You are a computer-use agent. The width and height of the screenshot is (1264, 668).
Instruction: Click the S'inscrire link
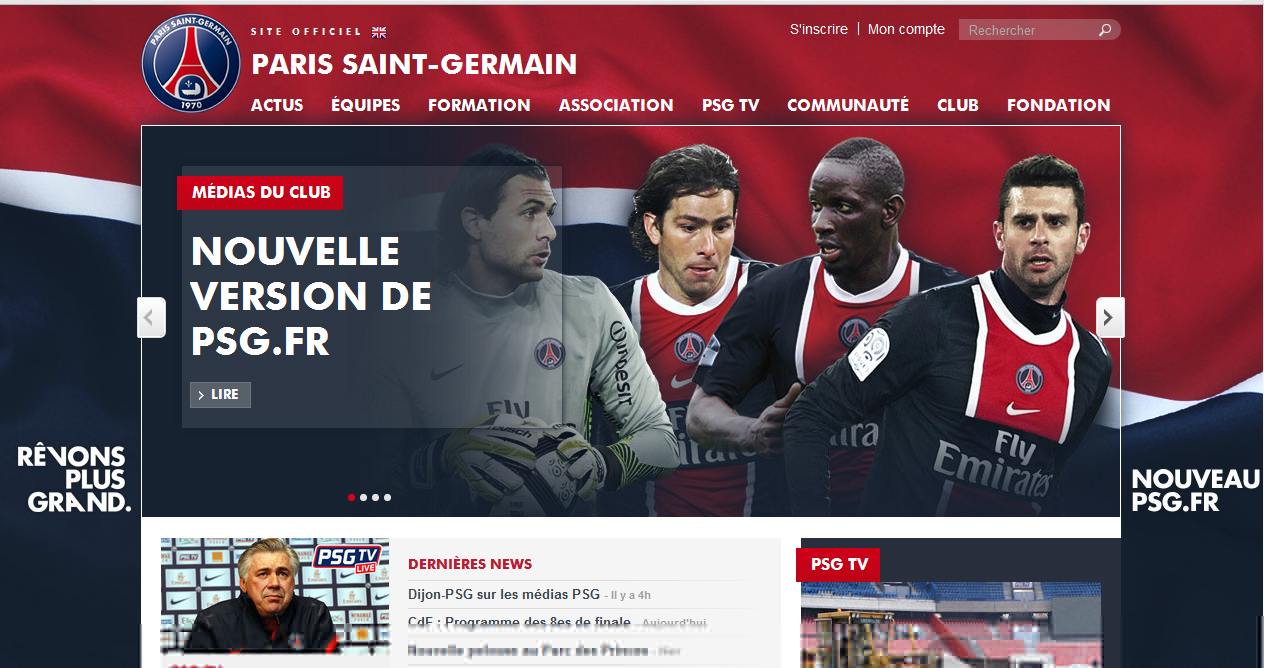pyautogui.click(x=819, y=29)
